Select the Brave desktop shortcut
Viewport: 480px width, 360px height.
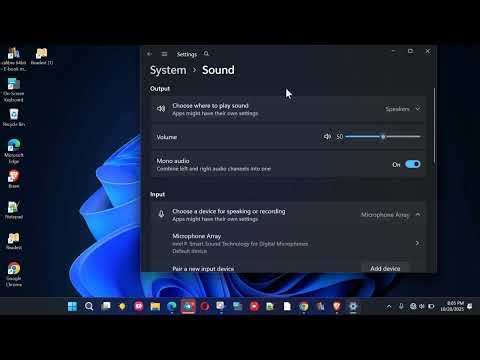pos(14,179)
